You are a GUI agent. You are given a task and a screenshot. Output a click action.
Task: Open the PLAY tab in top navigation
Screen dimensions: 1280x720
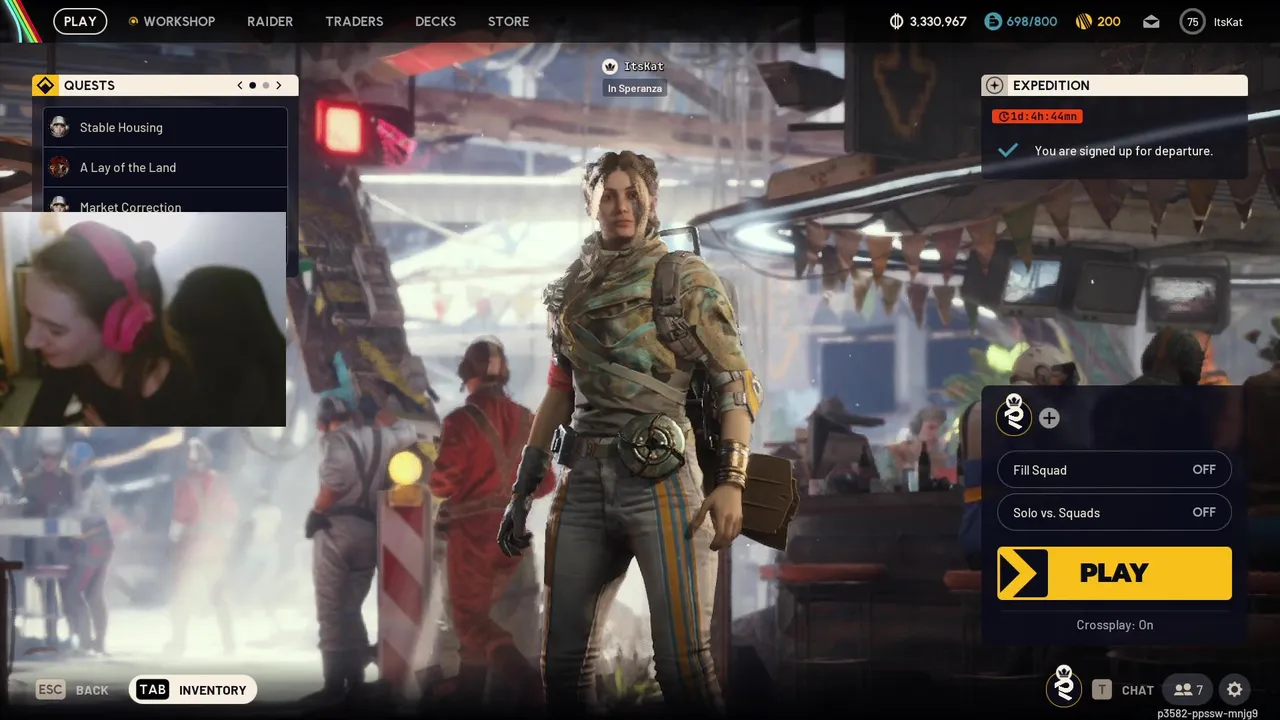coord(80,21)
